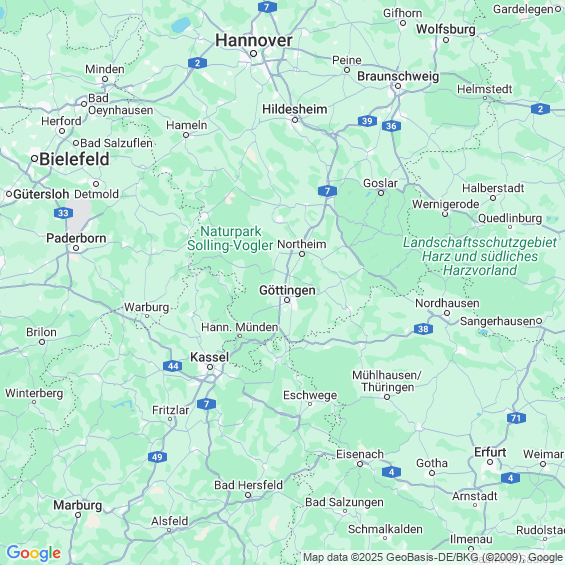Open the Harz Landschaftsschutzgebiet label

pos(480,256)
